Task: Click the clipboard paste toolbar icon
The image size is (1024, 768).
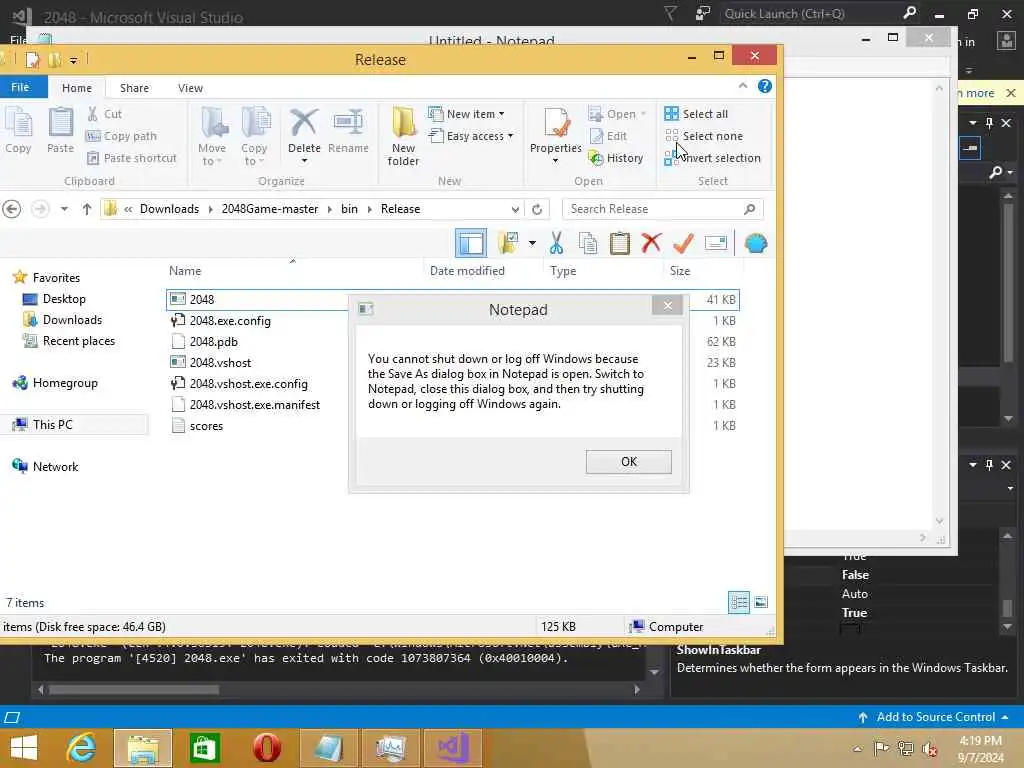Action: tap(620, 244)
